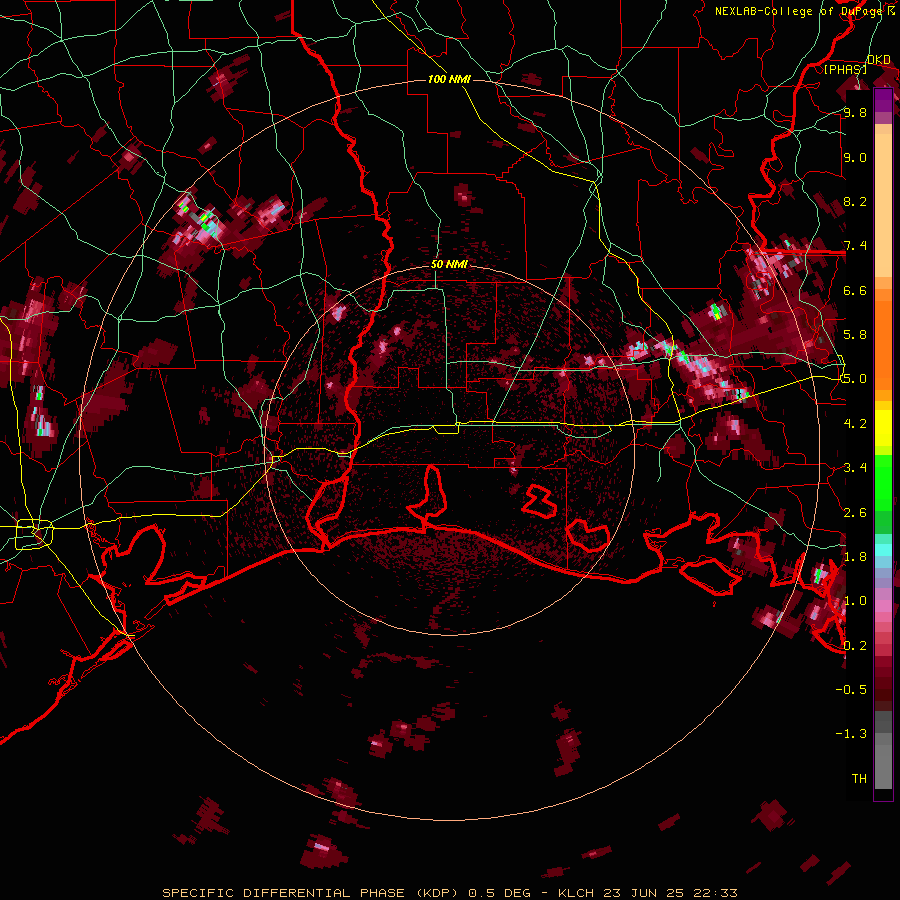Pick the 1.0 scale value
The height and width of the screenshot is (900, 900).
[x=855, y=601]
